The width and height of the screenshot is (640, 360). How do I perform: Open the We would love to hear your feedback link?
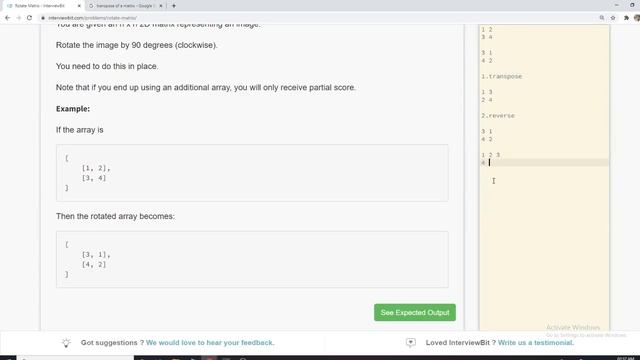pyautogui.click(x=210, y=342)
